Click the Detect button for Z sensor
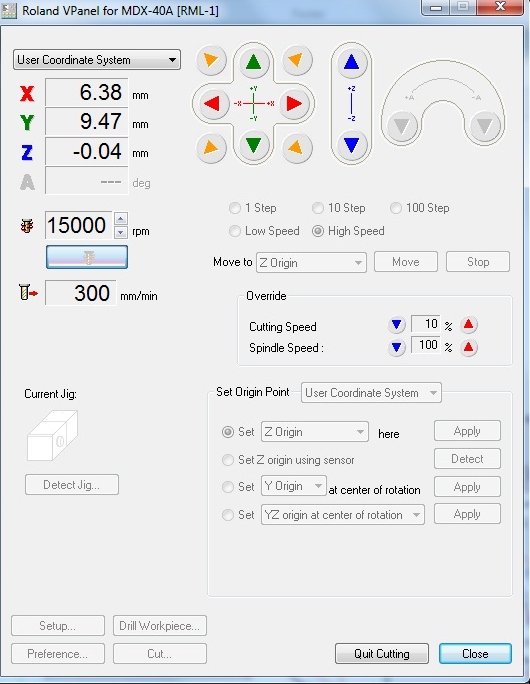This screenshot has width=530, height=684. click(467, 459)
